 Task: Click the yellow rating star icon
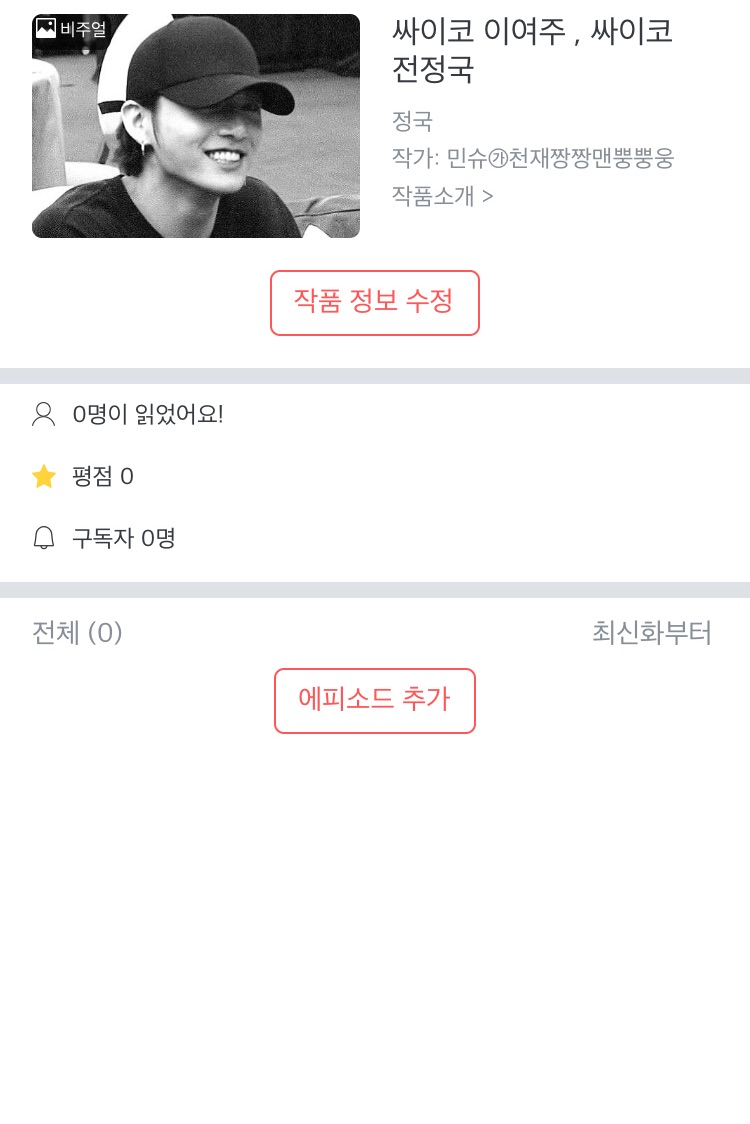point(44,476)
